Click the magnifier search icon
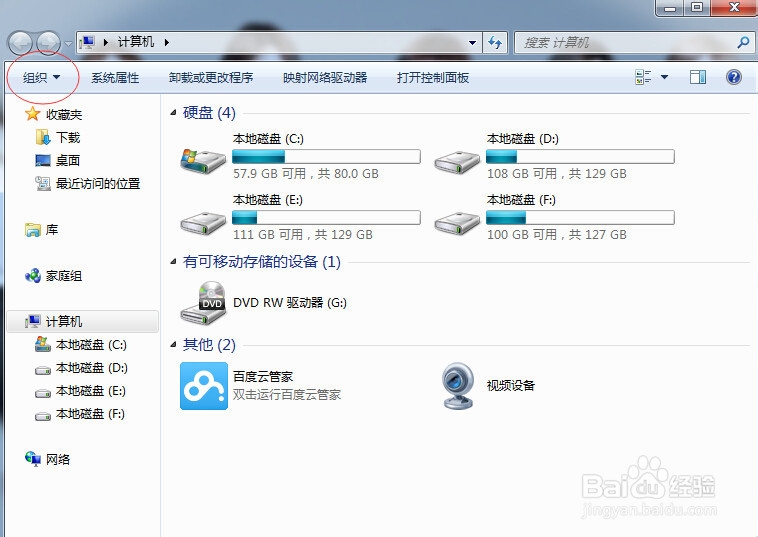The height and width of the screenshot is (537, 758). pos(743,43)
